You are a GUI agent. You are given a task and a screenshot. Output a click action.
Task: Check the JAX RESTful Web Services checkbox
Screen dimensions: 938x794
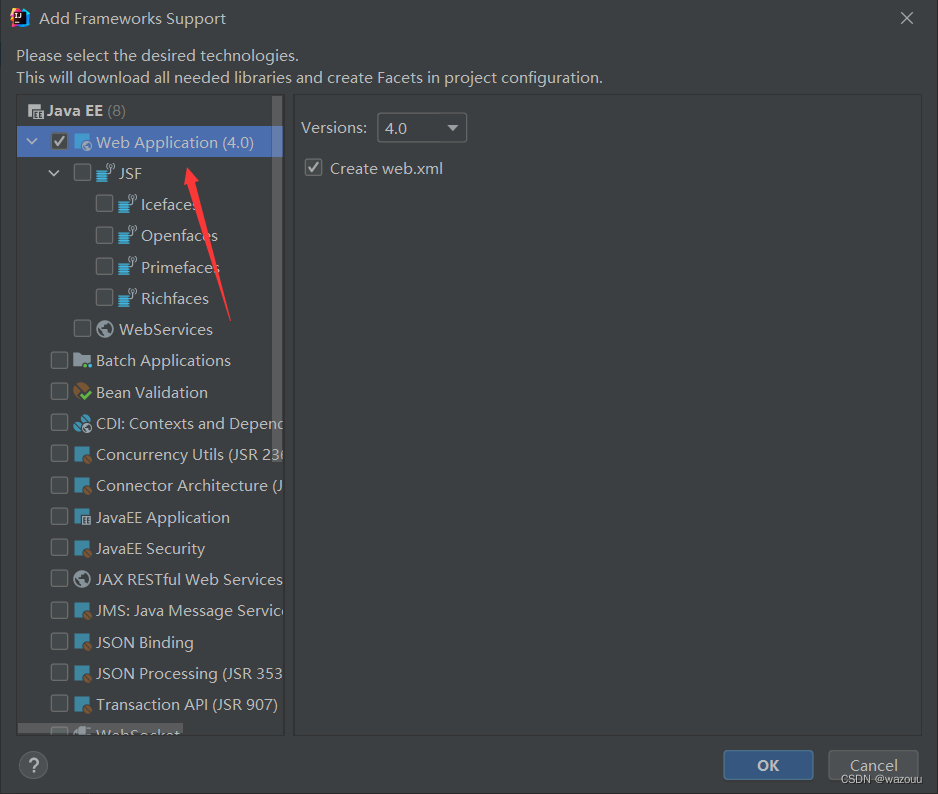(59, 579)
